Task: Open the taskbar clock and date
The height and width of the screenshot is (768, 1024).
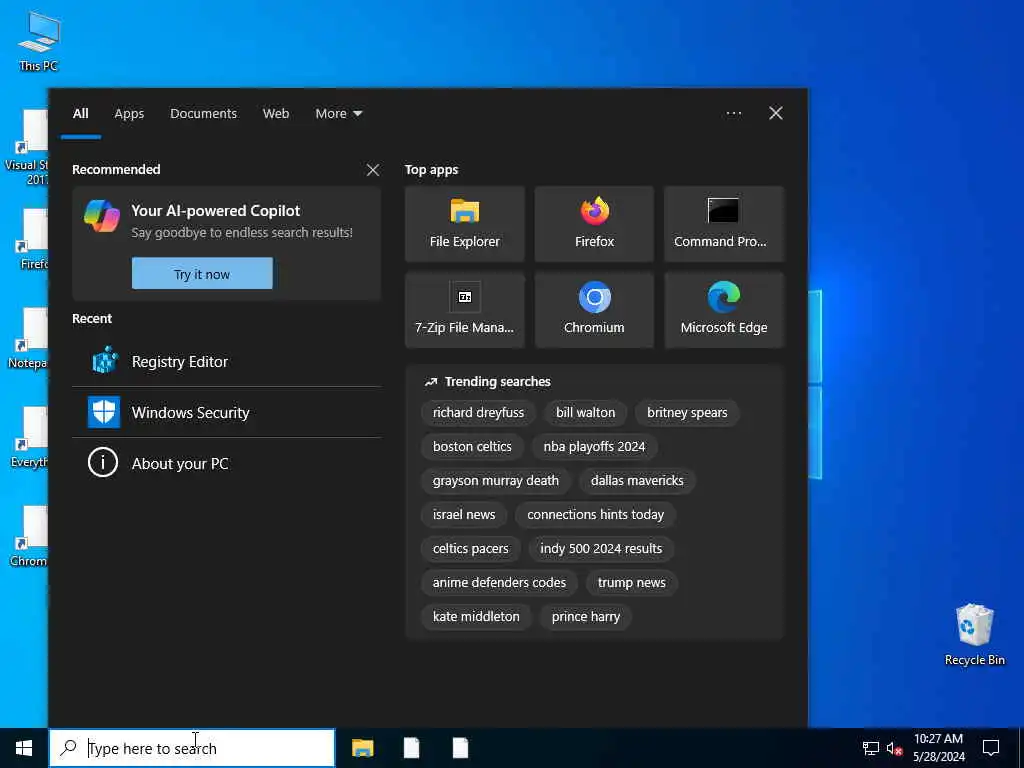Action: [938, 748]
